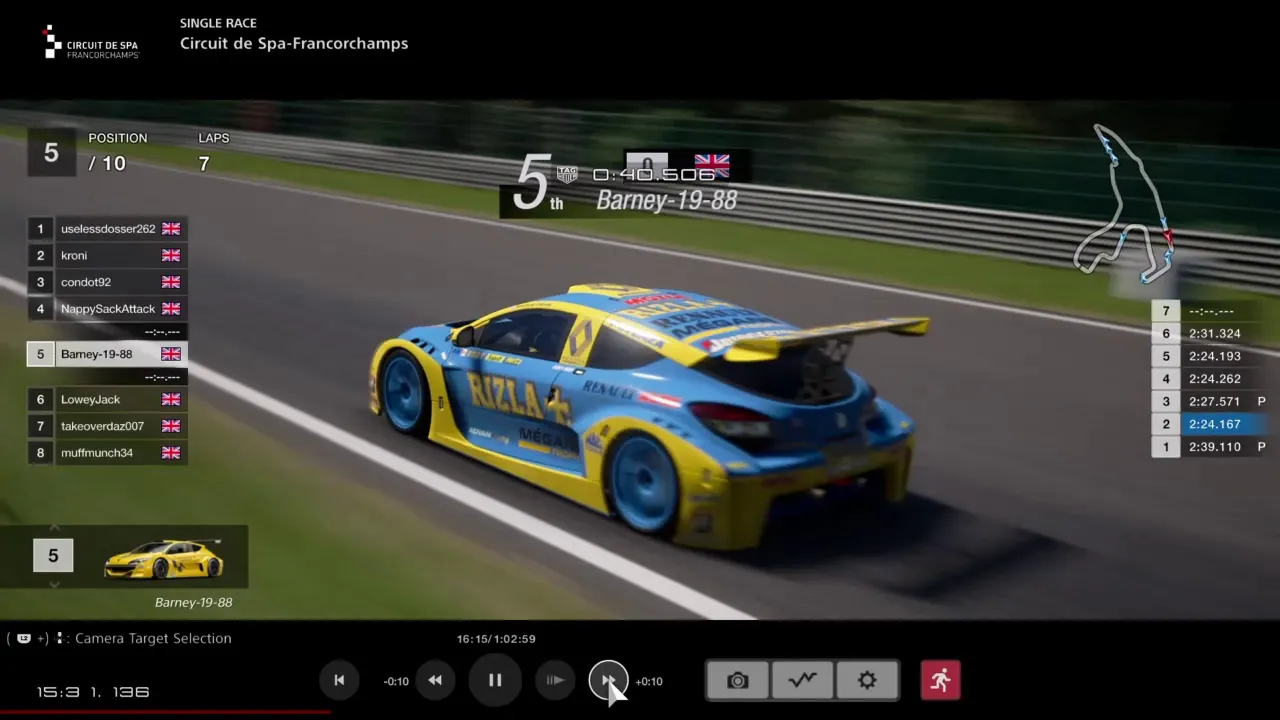The width and height of the screenshot is (1280, 720).
Task: Click the Circuit de Spa-Francorchamps title
Action: click(294, 43)
